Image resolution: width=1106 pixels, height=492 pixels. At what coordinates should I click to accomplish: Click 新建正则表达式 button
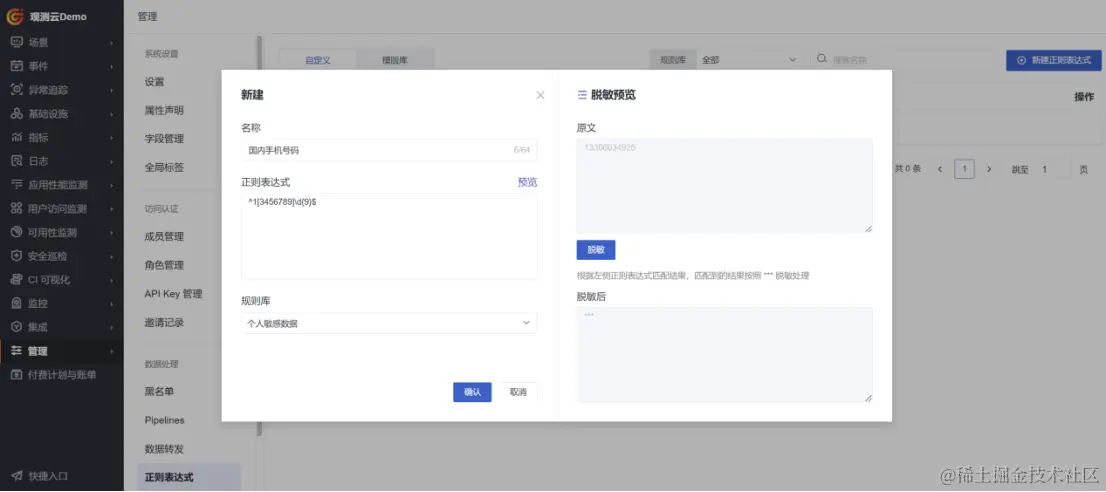(1054, 60)
